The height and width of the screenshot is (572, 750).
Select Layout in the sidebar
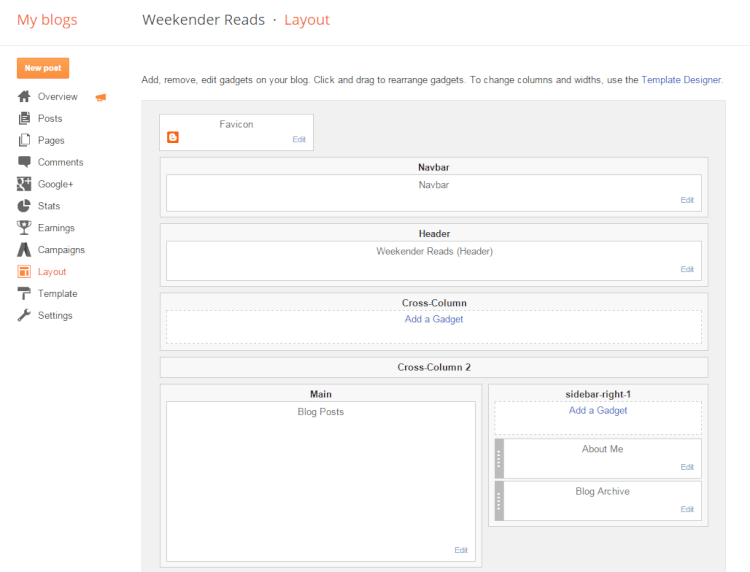(x=52, y=272)
